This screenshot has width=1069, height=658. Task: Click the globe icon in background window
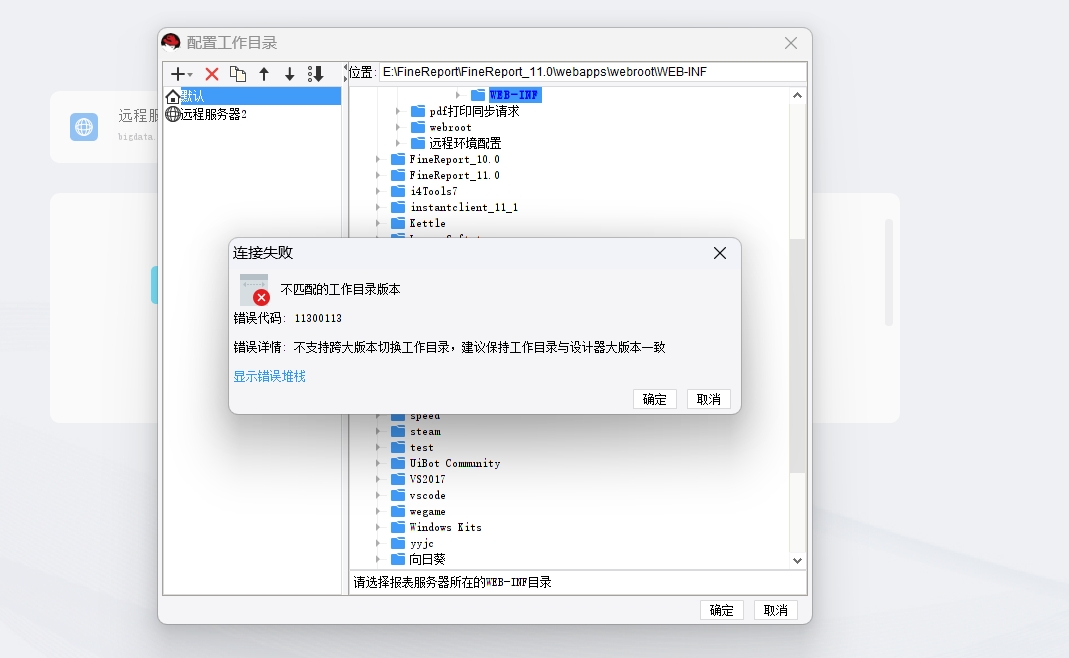click(84, 127)
